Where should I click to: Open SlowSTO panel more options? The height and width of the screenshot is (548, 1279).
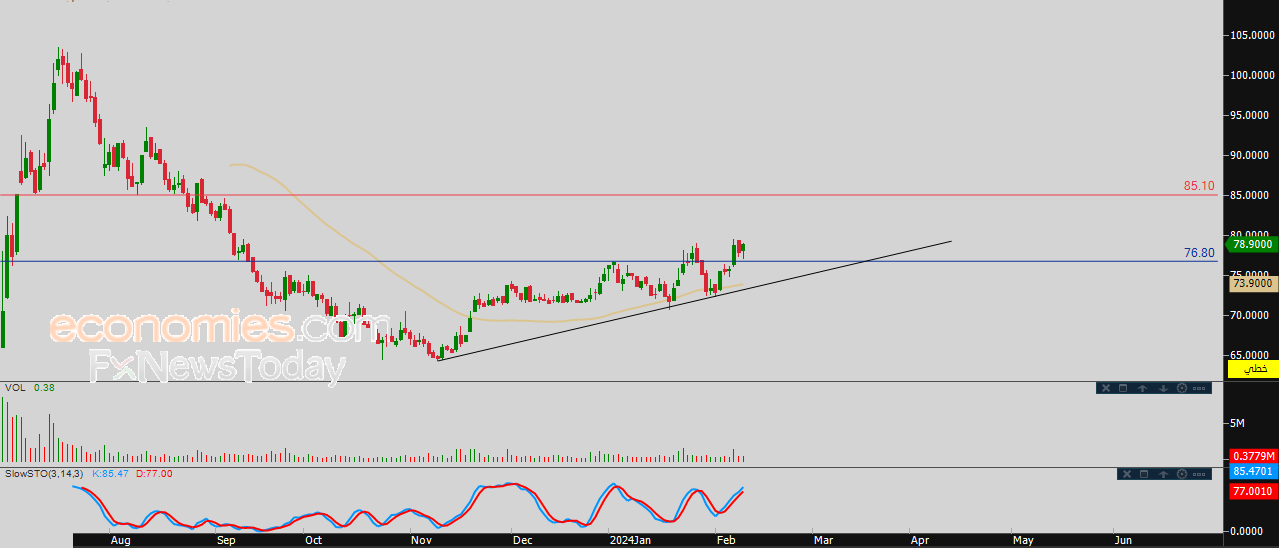1199,474
